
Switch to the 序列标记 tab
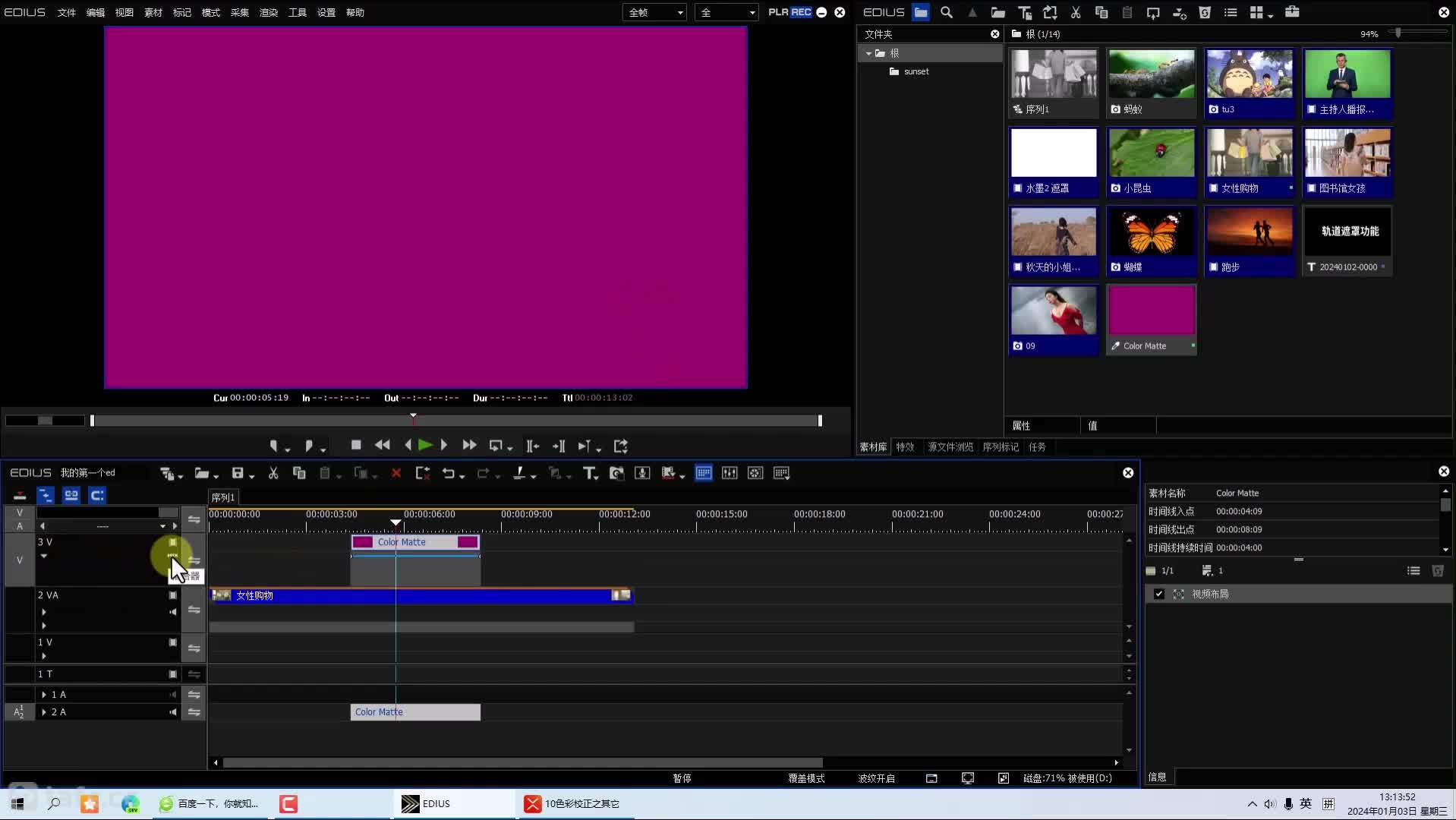[x=1001, y=447]
